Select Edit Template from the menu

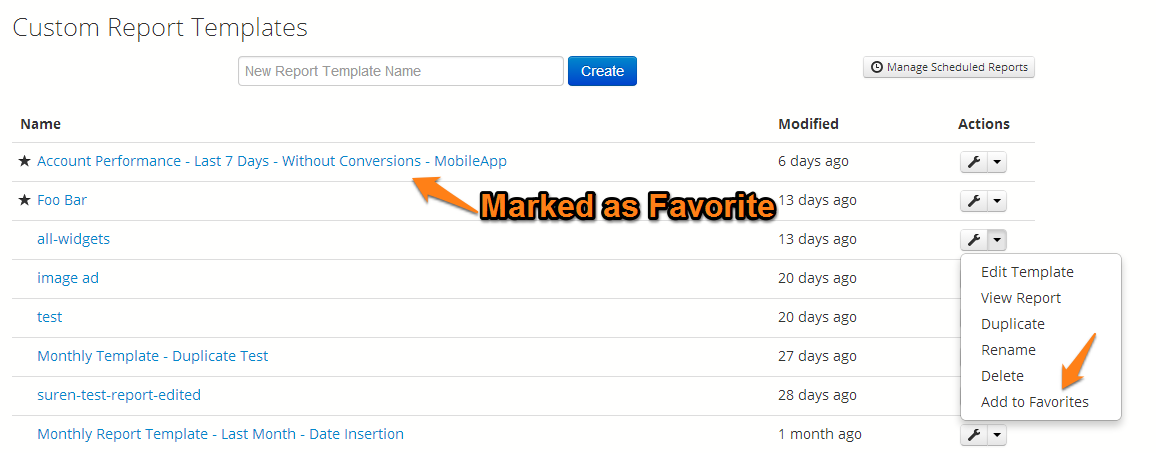(x=1027, y=272)
